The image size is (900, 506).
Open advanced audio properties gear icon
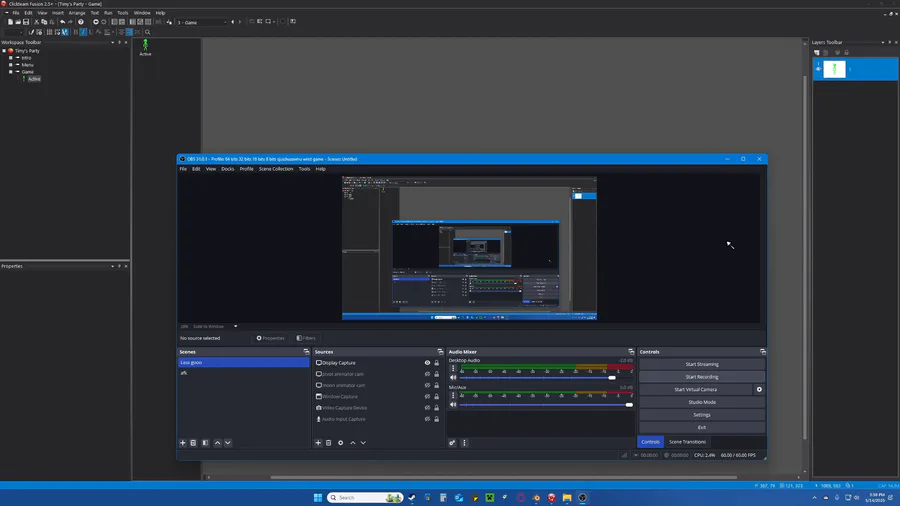pos(452,443)
